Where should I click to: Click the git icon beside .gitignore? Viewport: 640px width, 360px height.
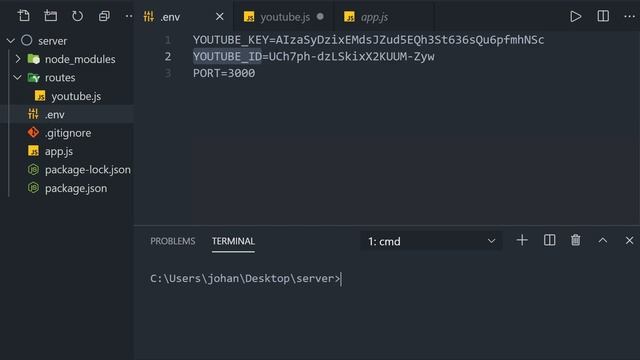(33, 133)
